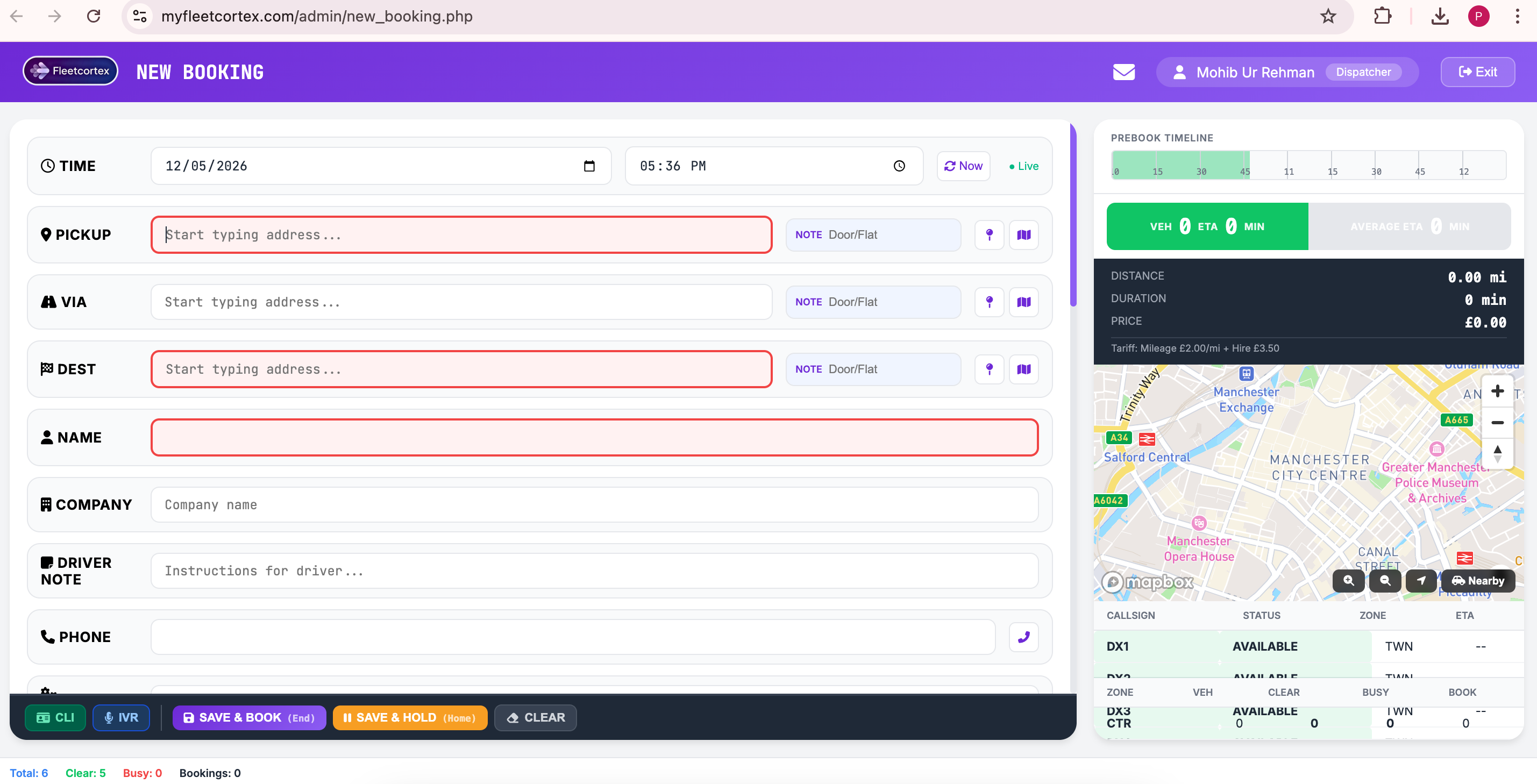Zoom in map with plus control
1537x784 pixels.
(1497, 391)
